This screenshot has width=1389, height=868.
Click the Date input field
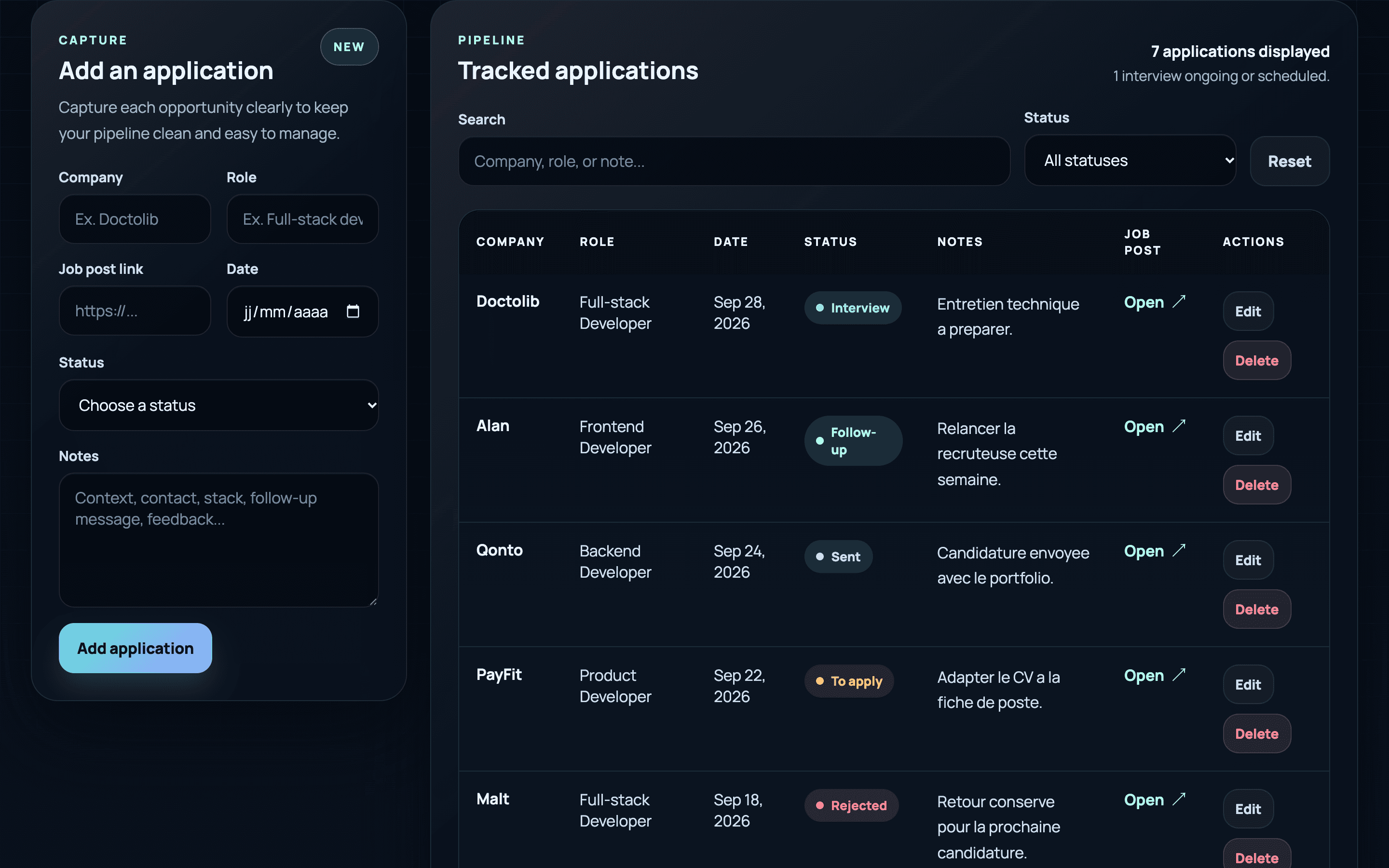[302, 311]
